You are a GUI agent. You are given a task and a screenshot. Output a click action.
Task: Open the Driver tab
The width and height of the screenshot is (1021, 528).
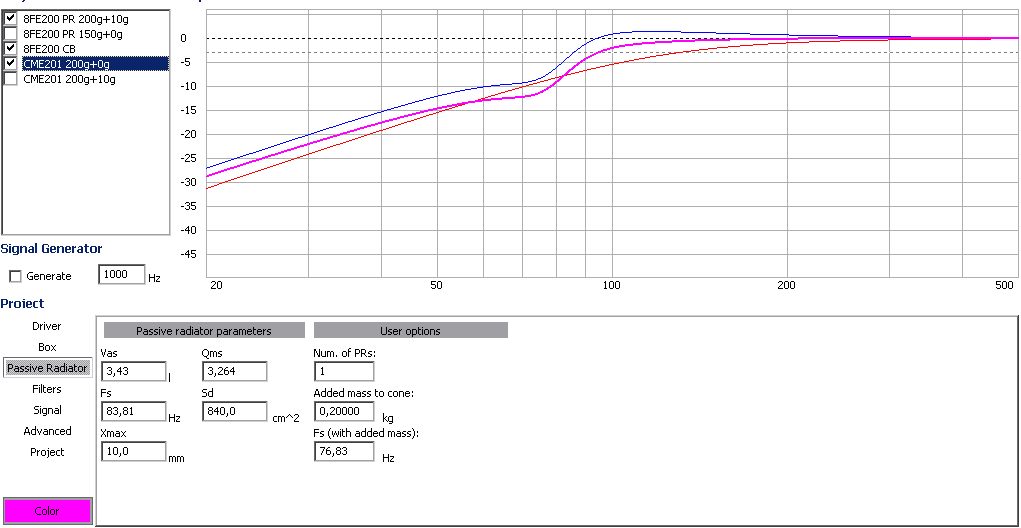point(47,326)
